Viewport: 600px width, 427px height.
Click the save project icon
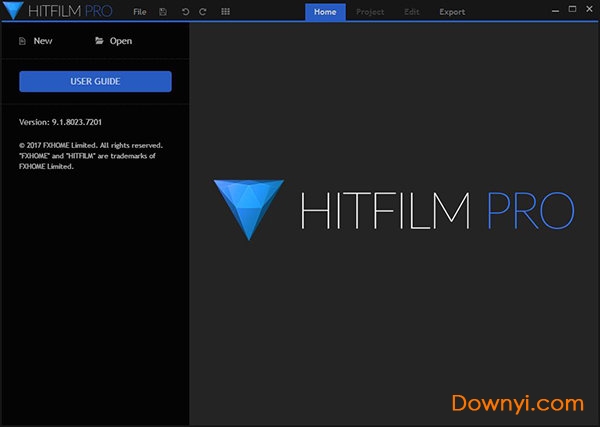163,12
